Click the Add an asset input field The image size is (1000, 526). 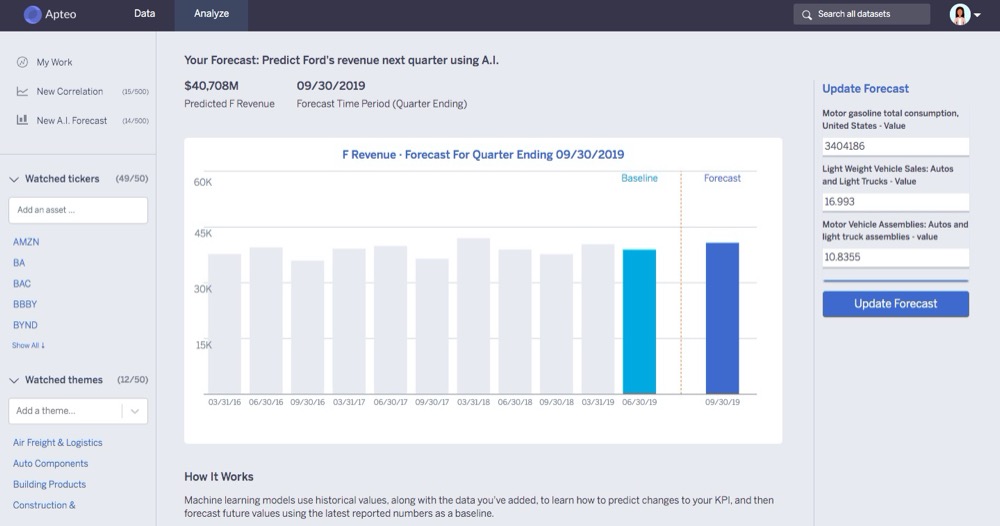coord(78,210)
